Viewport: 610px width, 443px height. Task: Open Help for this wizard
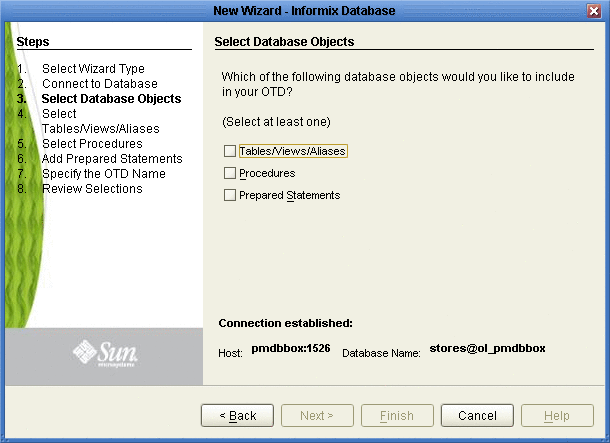[x=557, y=415]
